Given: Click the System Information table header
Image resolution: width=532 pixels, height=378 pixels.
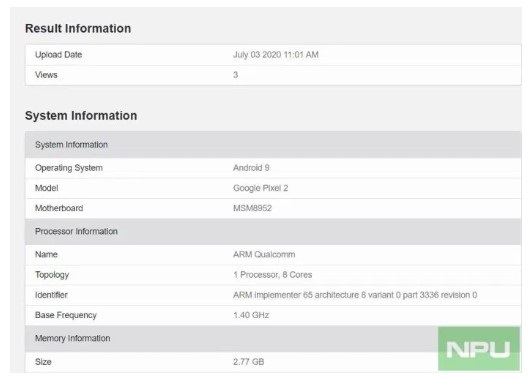Looking at the screenshot, I should coord(273,145).
